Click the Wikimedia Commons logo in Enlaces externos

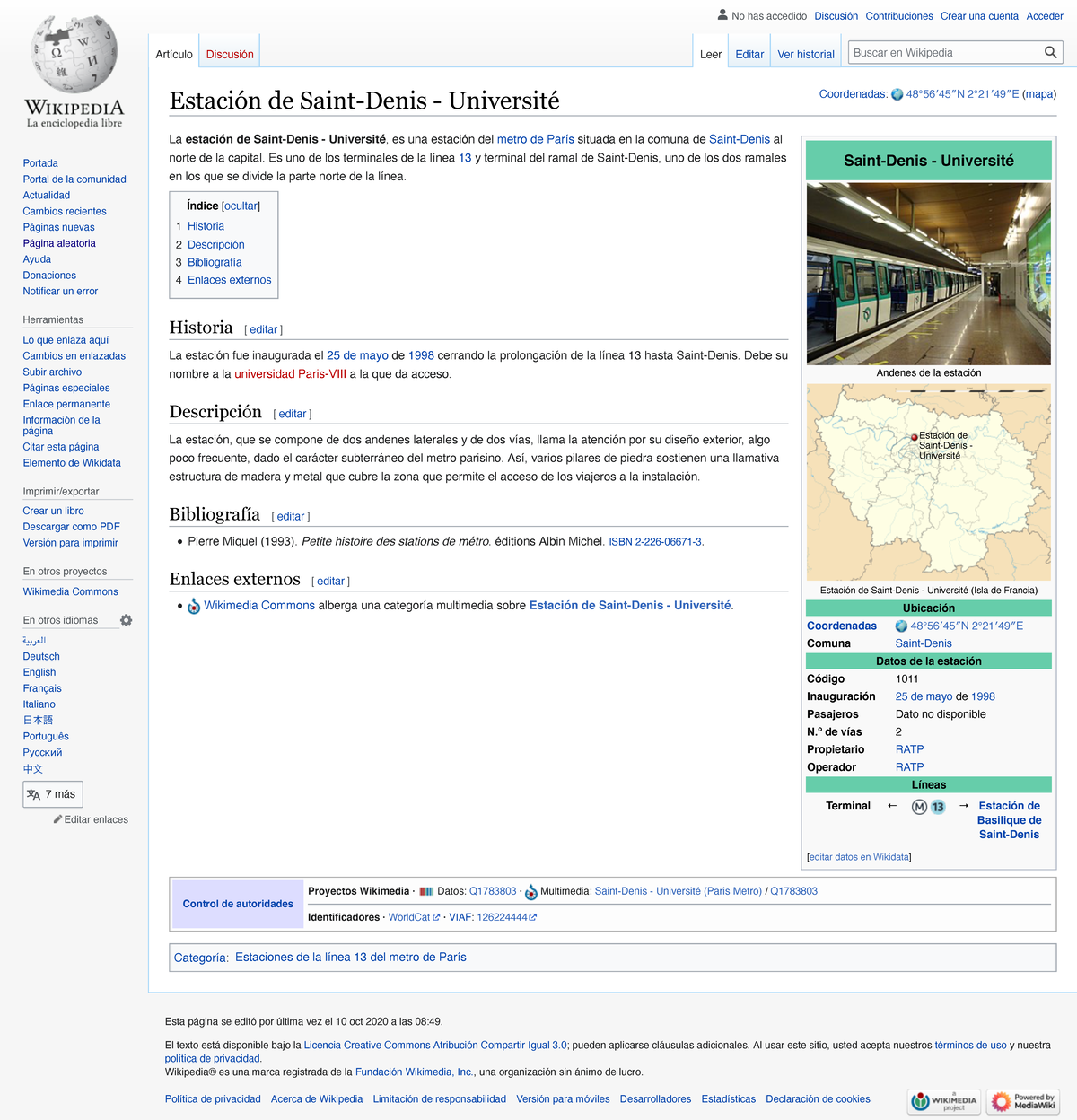click(193, 605)
